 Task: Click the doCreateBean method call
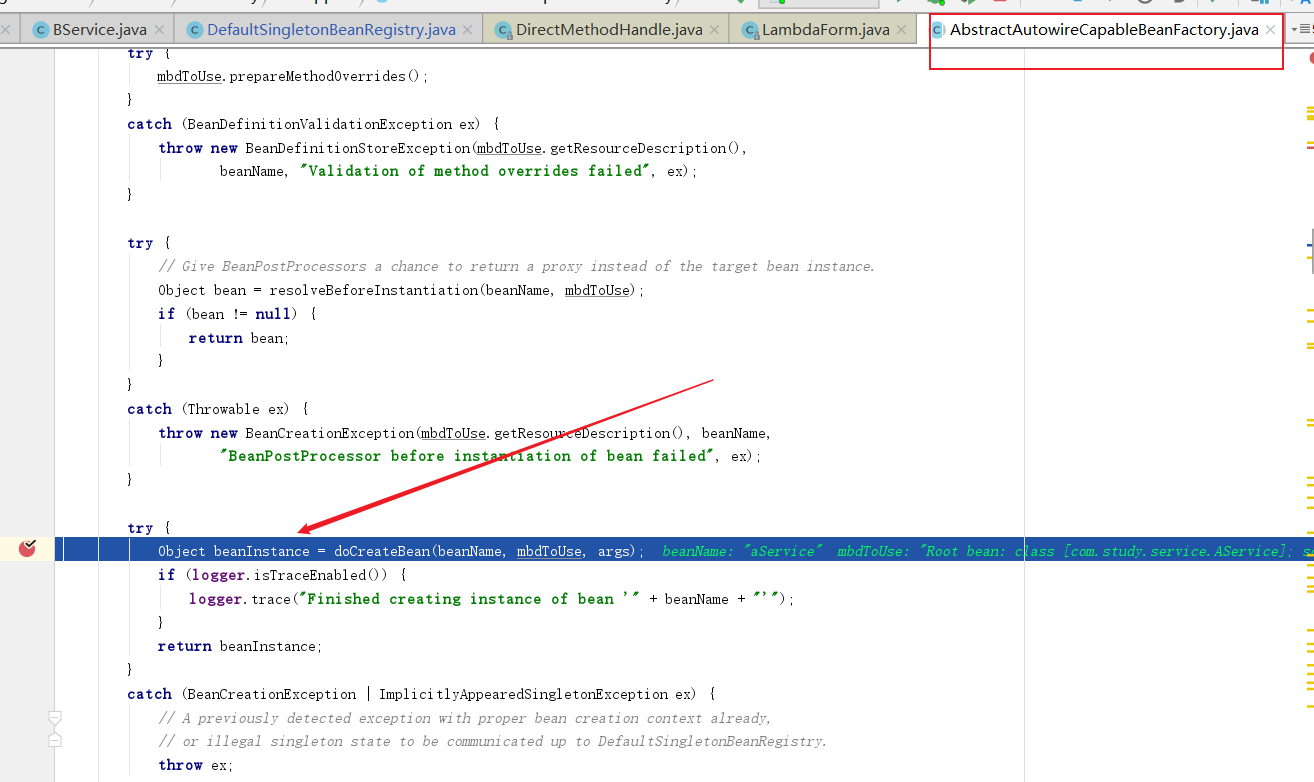[x=382, y=551]
